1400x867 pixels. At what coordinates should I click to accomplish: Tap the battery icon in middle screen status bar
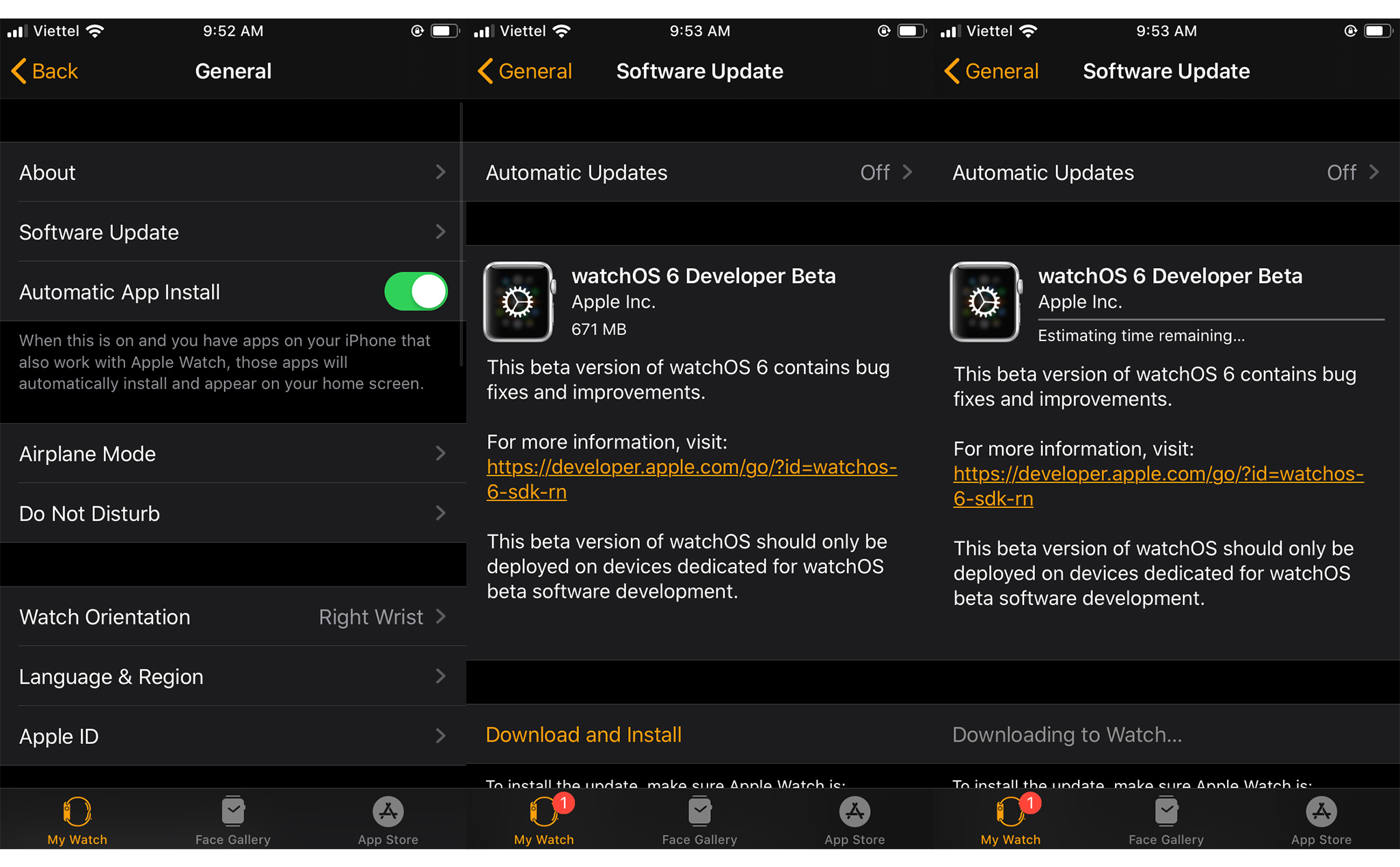(912, 31)
